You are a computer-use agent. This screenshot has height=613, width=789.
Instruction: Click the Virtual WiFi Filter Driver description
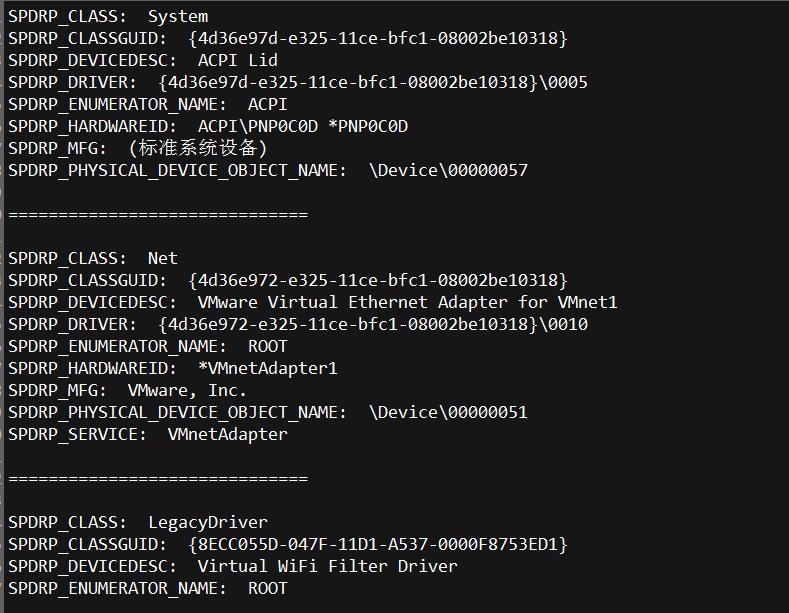pyautogui.click(x=328, y=567)
